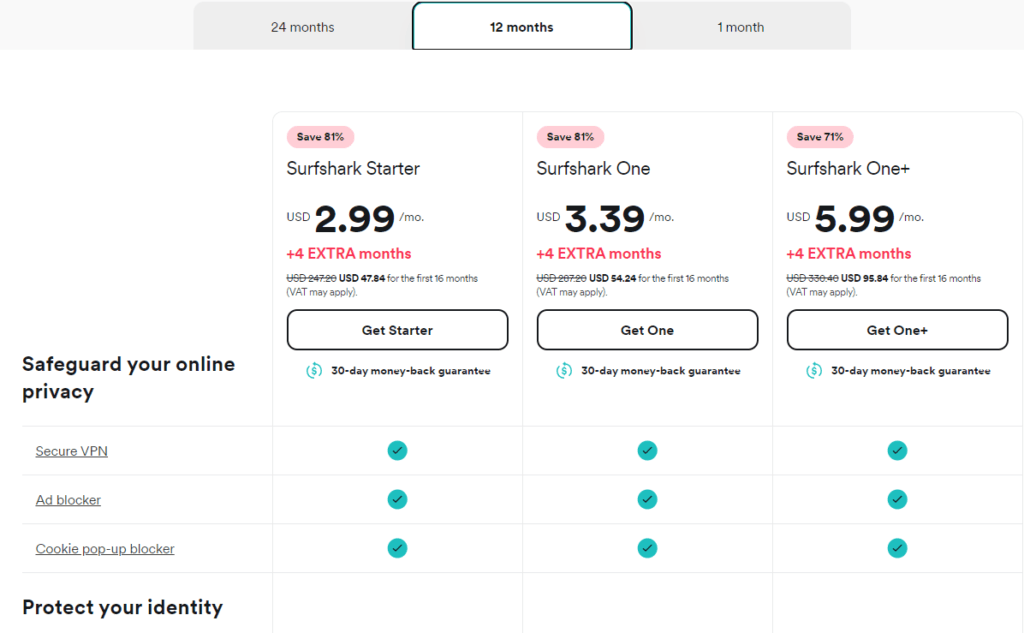Open the Cookie pop-up blocker link

pyautogui.click(x=105, y=549)
